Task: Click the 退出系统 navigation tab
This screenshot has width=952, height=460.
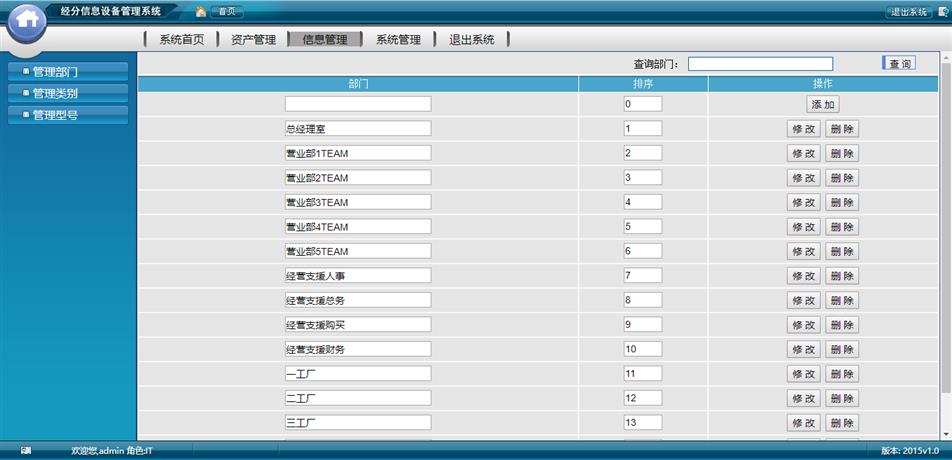Action: pyautogui.click(x=472, y=40)
